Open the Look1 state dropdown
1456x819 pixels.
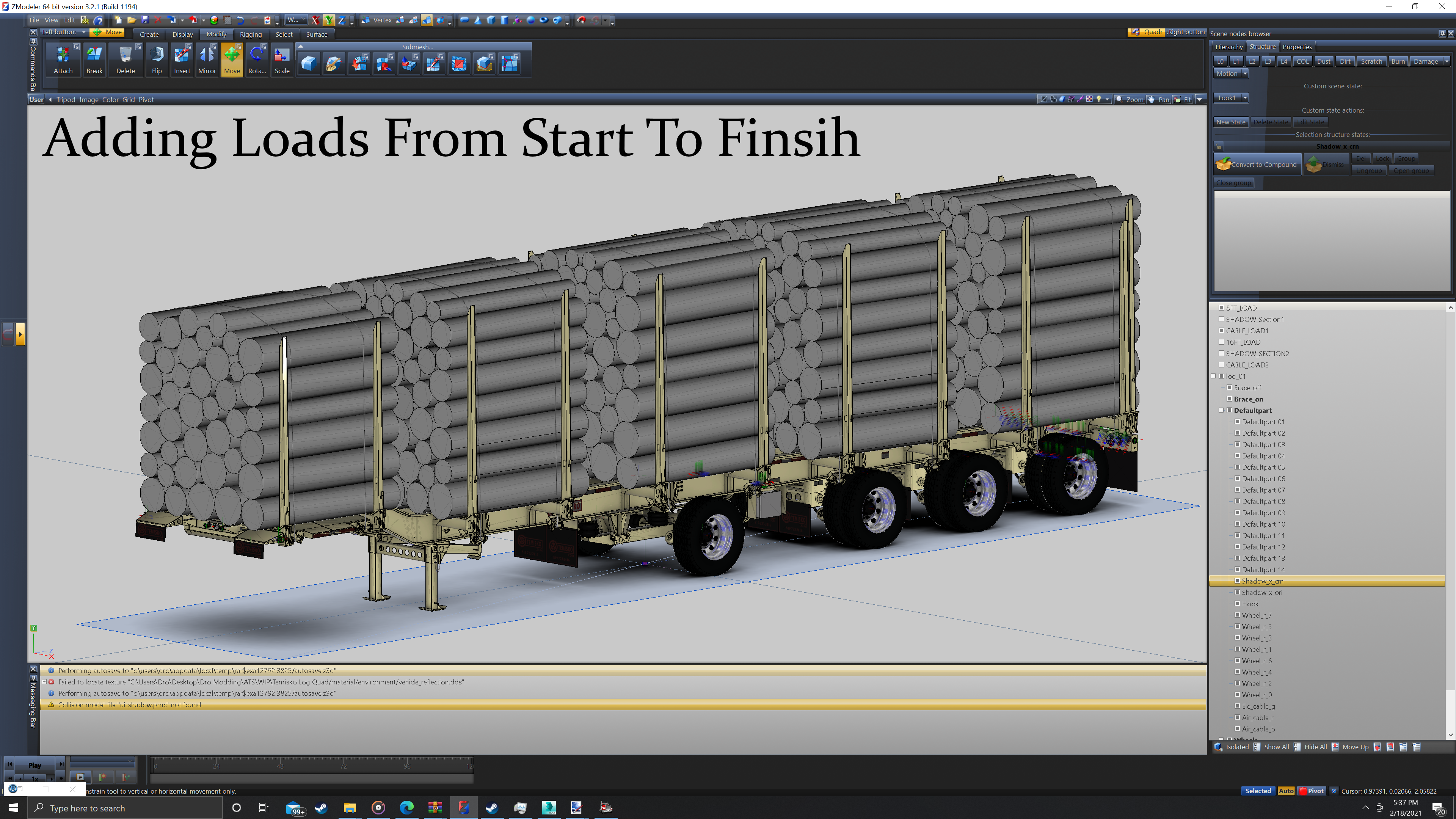click(x=1244, y=98)
